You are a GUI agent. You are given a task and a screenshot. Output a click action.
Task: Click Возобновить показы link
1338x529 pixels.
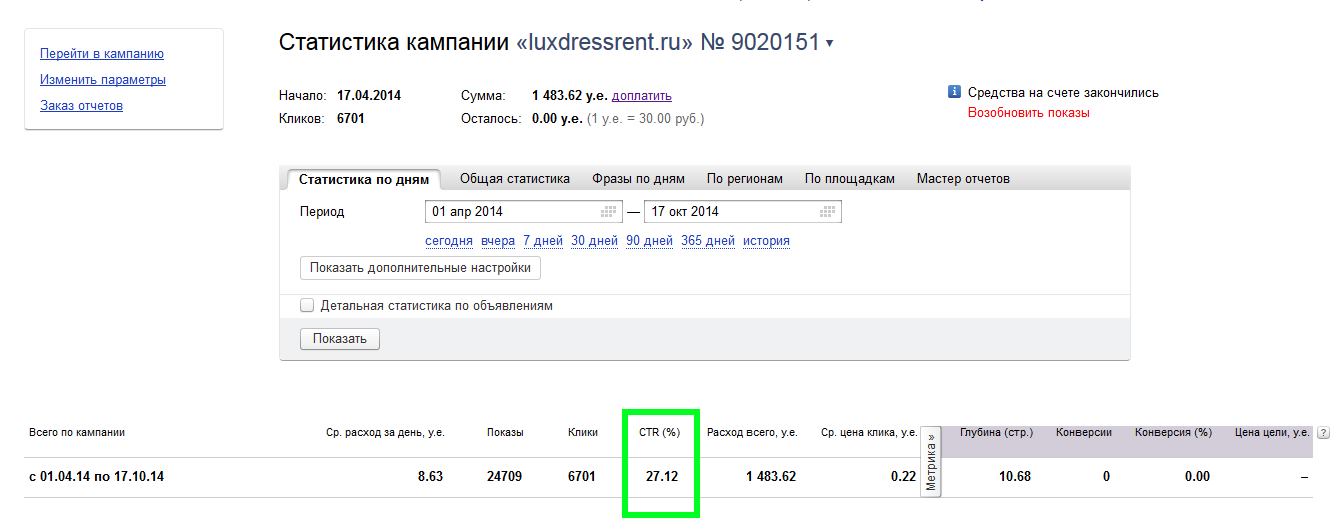(1029, 113)
